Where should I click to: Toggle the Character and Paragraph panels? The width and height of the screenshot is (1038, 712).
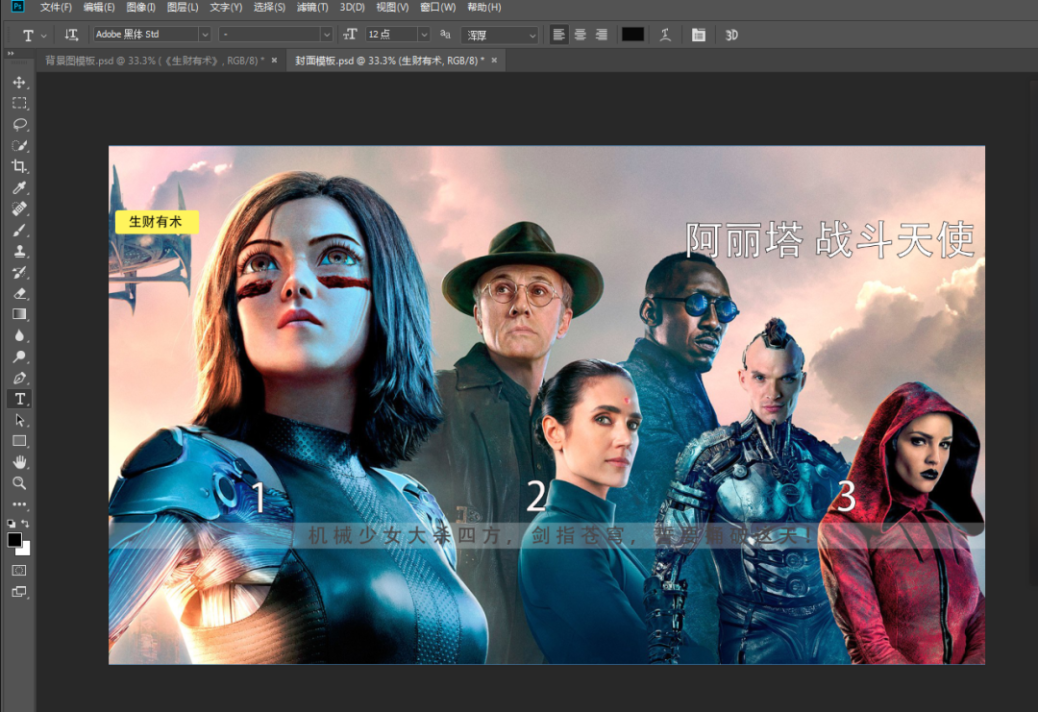pos(698,35)
